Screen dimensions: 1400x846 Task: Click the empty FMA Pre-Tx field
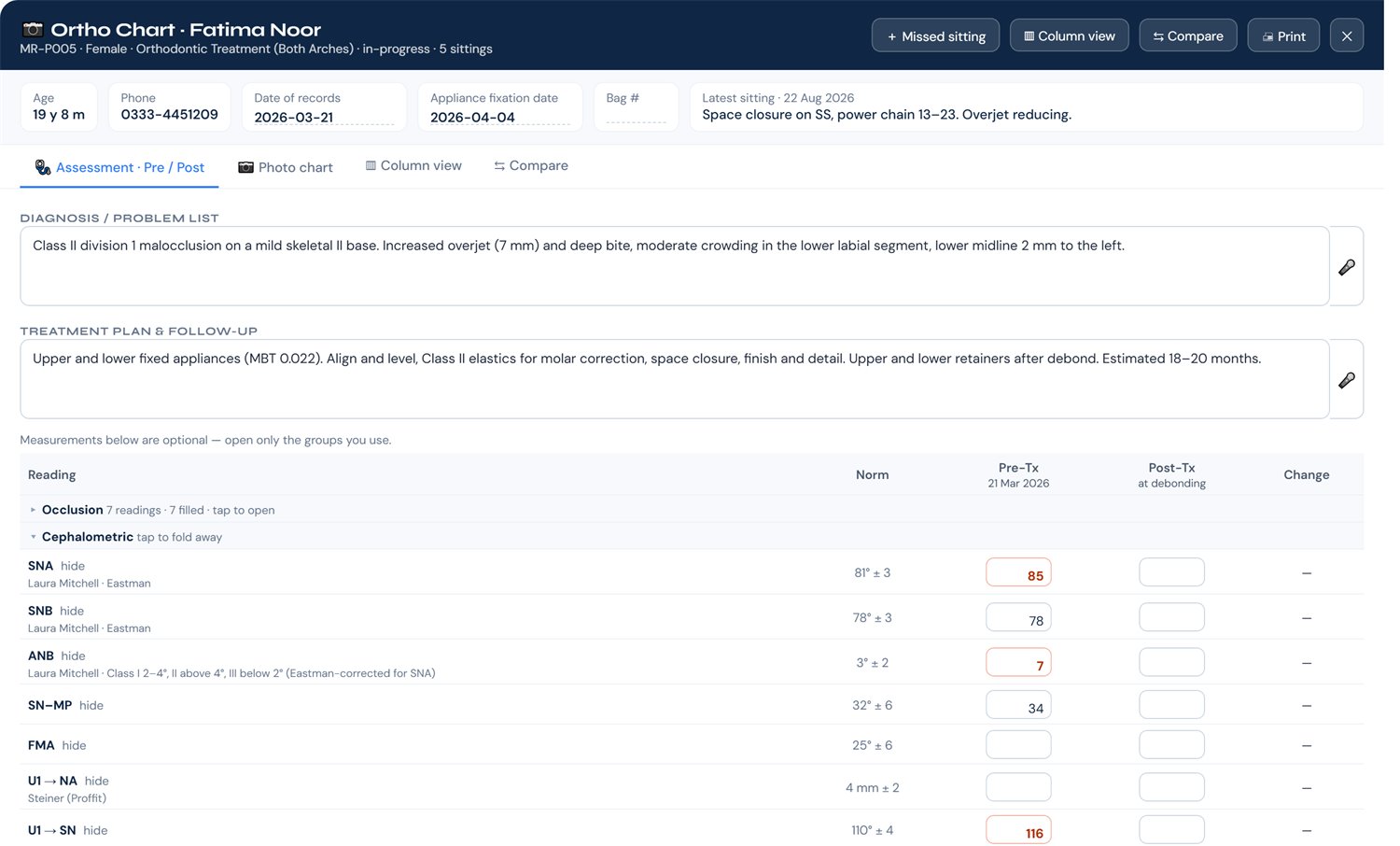pyautogui.click(x=1018, y=745)
